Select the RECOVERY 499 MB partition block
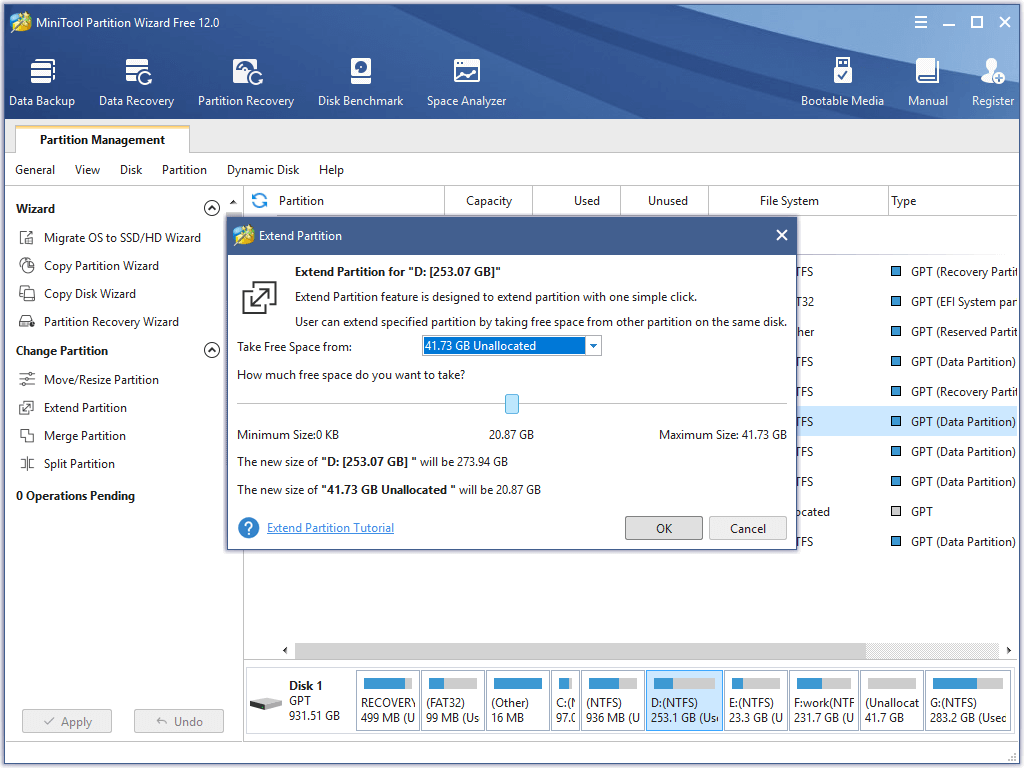Viewport: 1024px width, 768px height. [x=388, y=700]
